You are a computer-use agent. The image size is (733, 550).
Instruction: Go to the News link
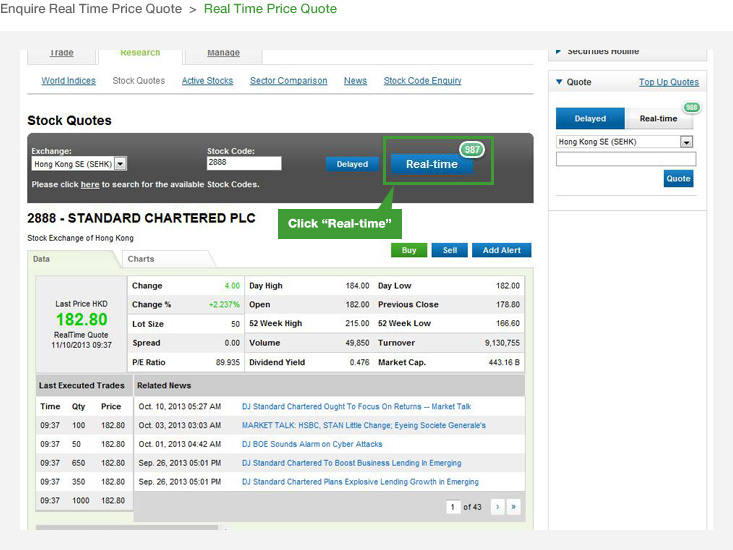pyautogui.click(x=355, y=80)
